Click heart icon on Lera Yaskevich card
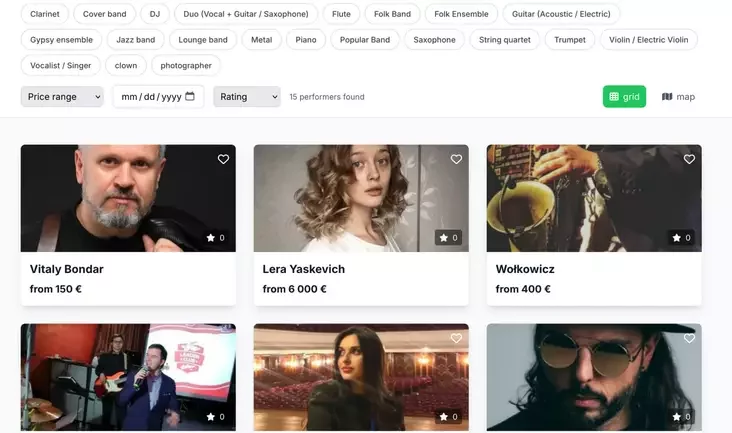Image resolution: width=732 pixels, height=433 pixels. [x=456, y=159]
